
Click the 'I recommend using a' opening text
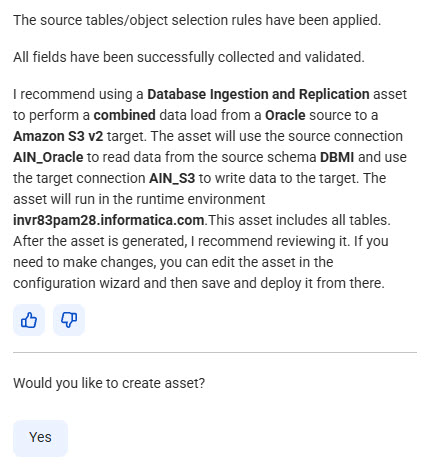(78, 94)
